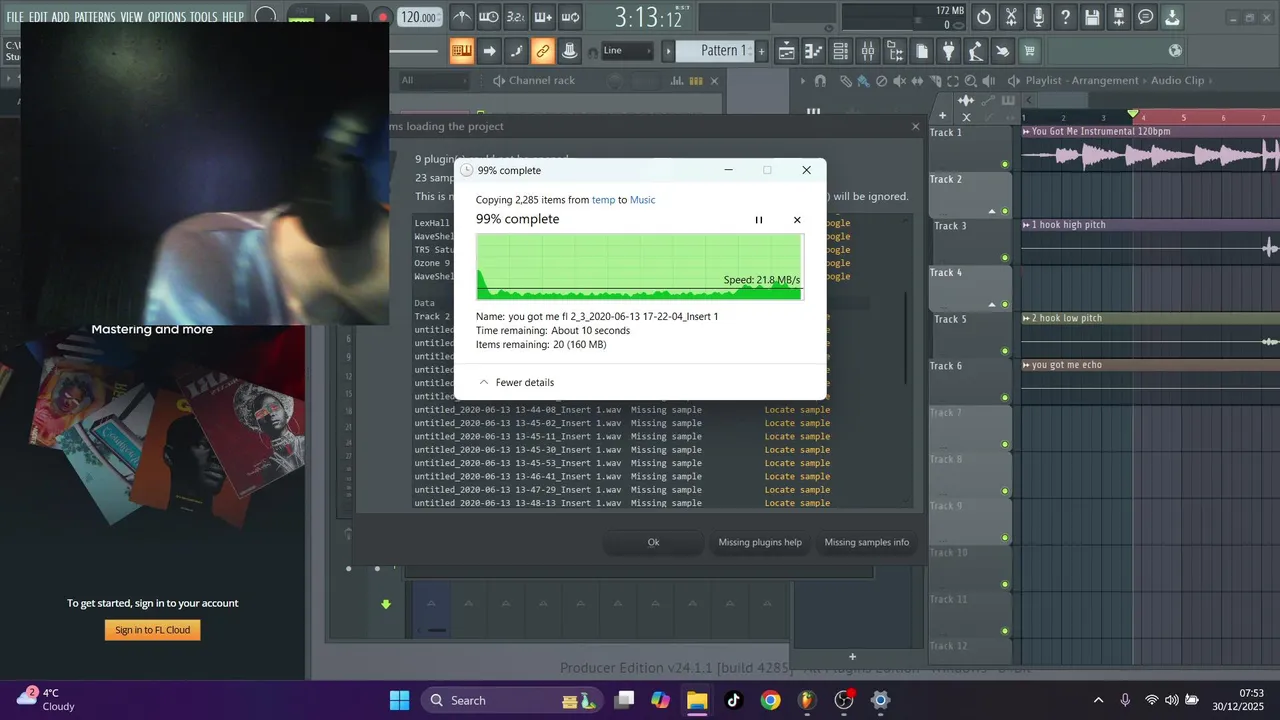The width and height of the screenshot is (1280, 720).
Task: Click the 'Music' destination link
Action: [x=643, y=200]
